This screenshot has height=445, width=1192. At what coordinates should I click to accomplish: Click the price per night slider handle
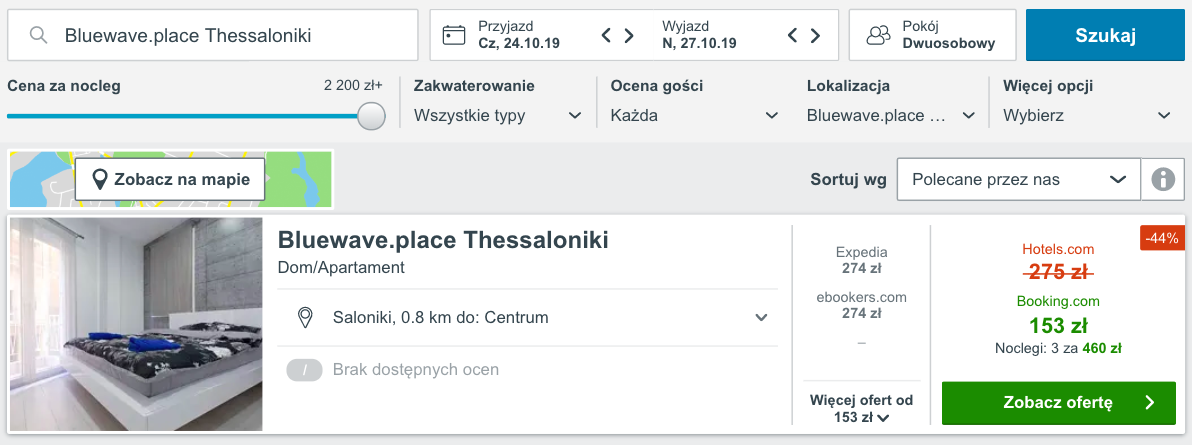[x=371, y=116]
